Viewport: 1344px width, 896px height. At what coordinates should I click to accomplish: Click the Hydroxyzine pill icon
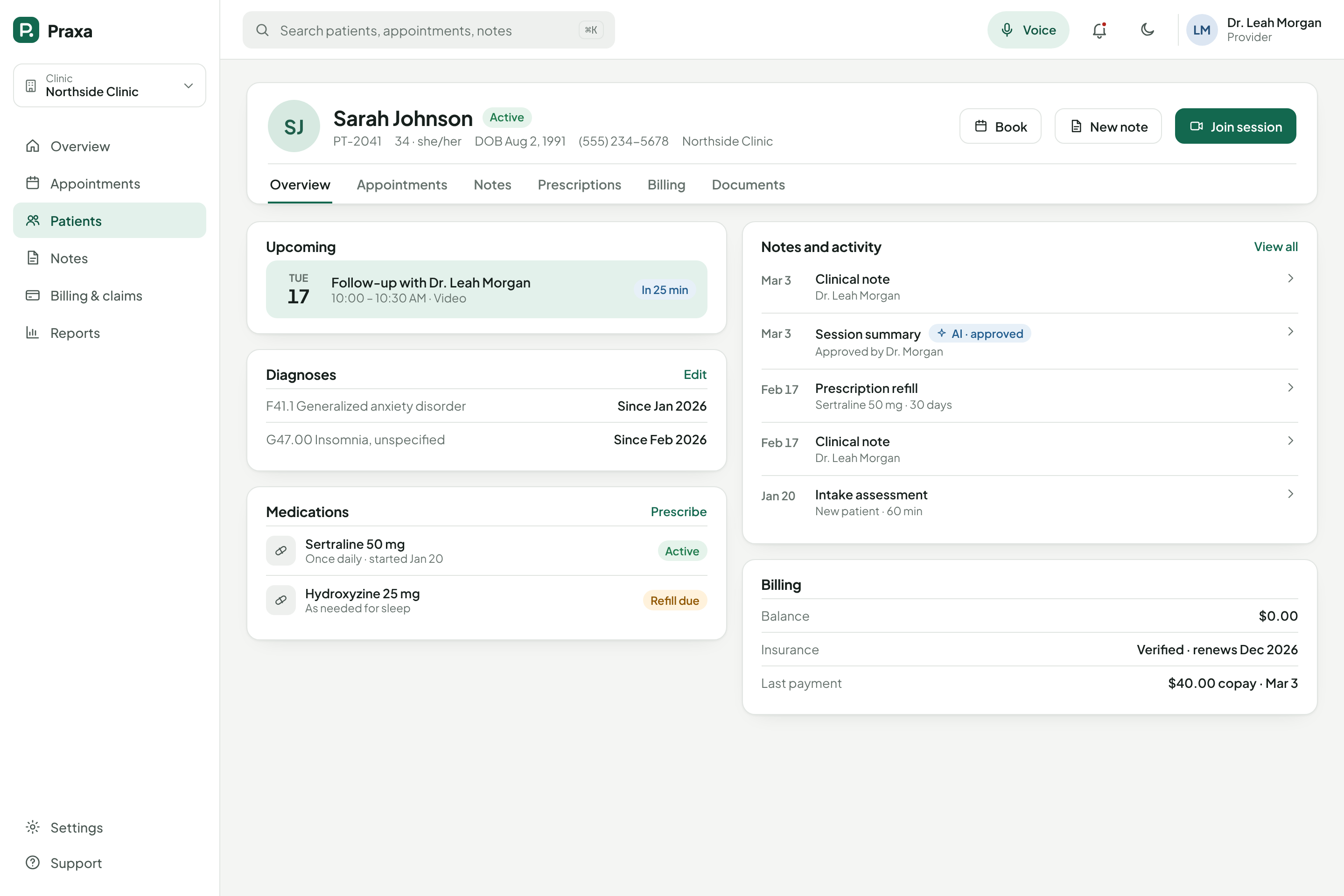point(280,600)
